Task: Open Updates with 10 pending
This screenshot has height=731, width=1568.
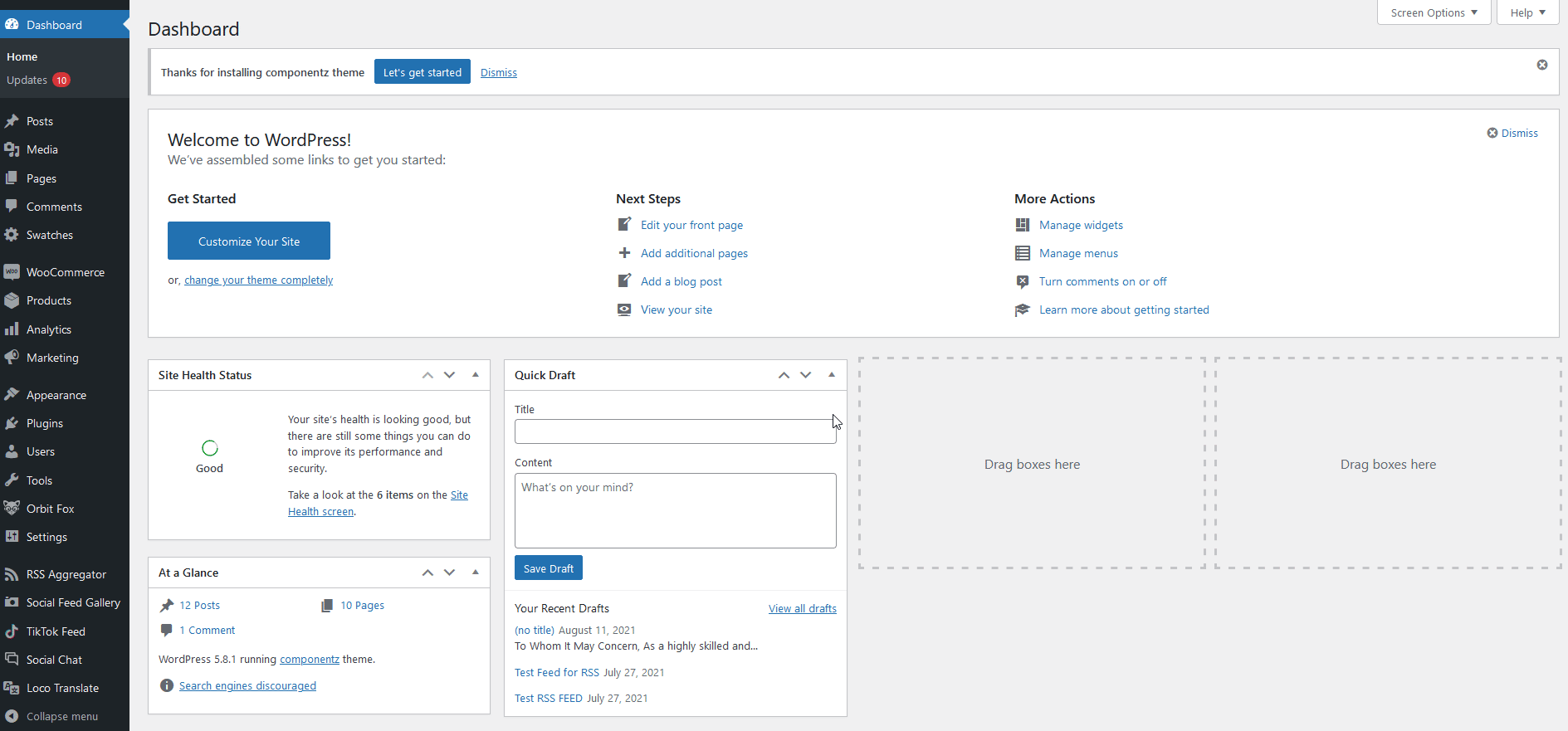Action: pos(38,80)
